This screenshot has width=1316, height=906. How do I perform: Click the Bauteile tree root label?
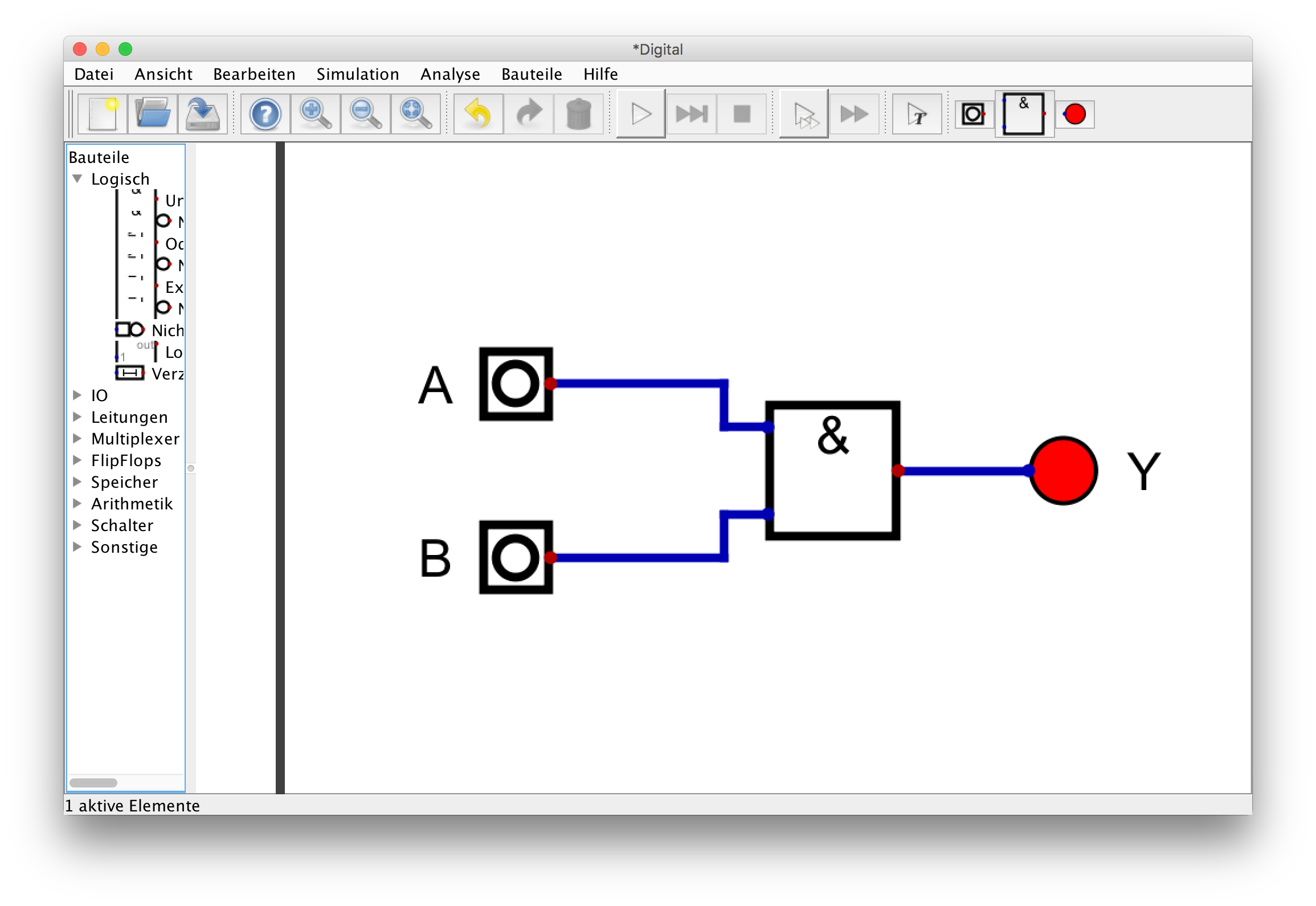[x=99, y=157]
